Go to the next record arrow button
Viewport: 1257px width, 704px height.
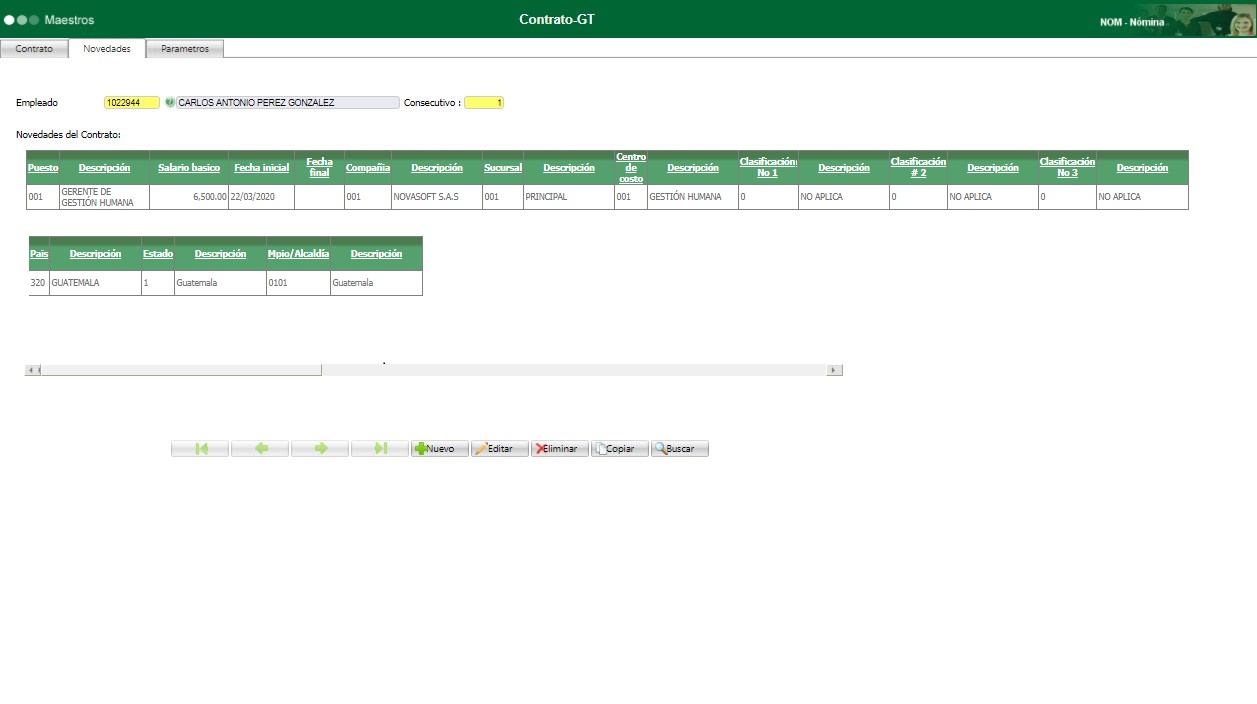(x=320, y=449)
